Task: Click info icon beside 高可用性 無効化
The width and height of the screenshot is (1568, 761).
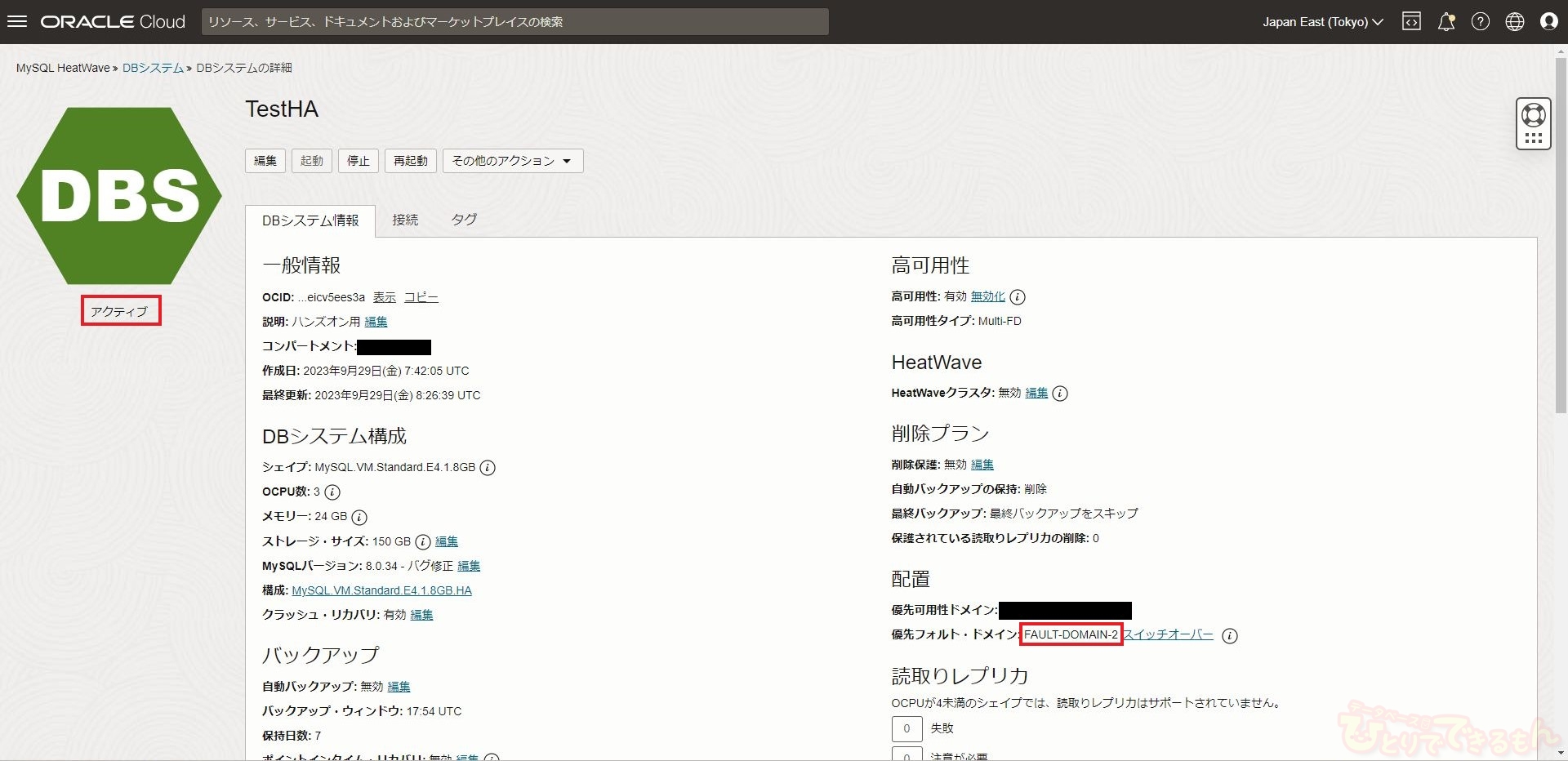Action: point(1018,297)
